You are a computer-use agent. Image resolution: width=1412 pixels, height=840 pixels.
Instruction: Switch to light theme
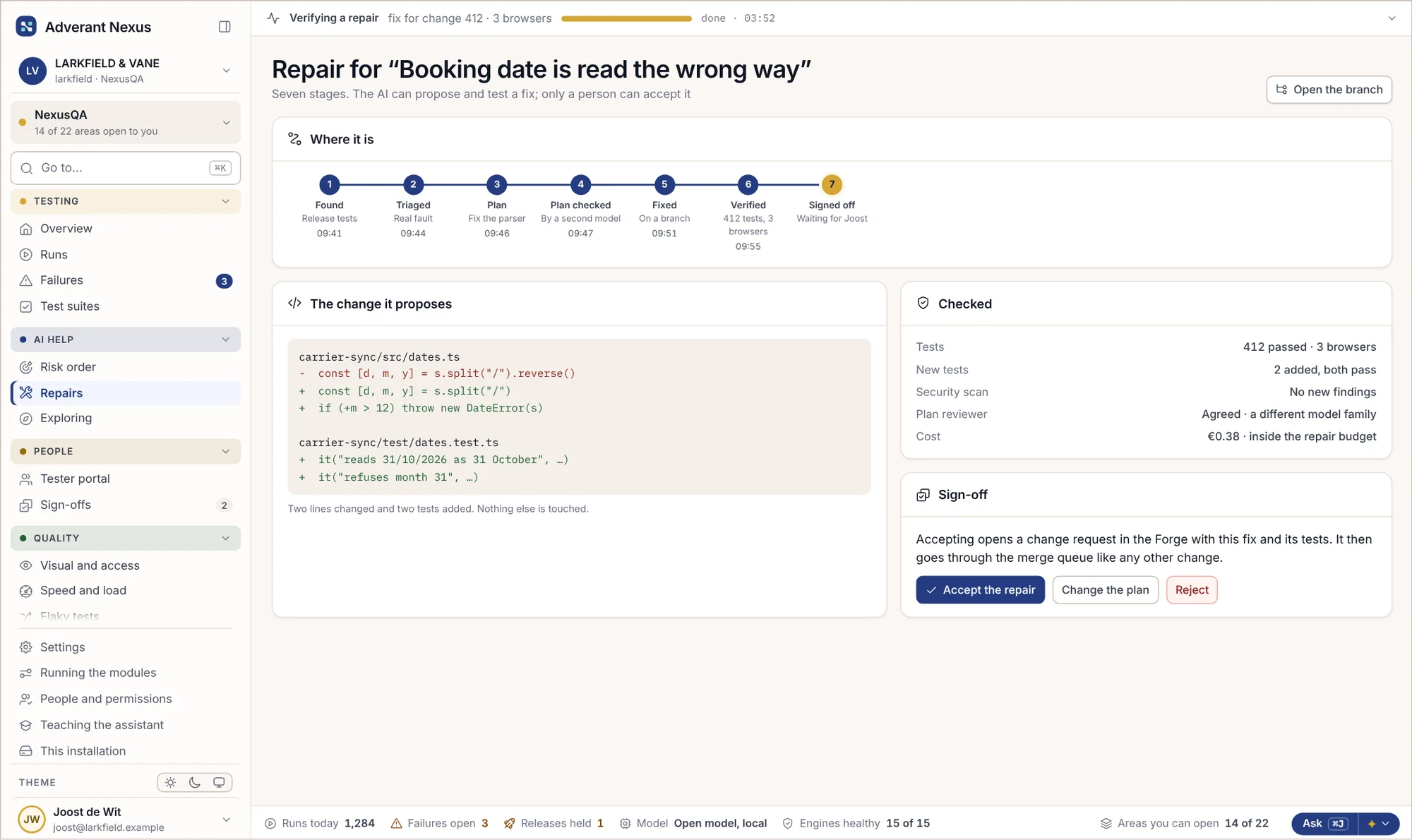point(171,782)
